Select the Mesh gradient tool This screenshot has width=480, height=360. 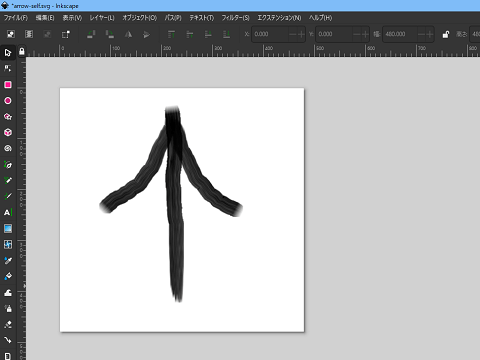[x=8, y=244]
